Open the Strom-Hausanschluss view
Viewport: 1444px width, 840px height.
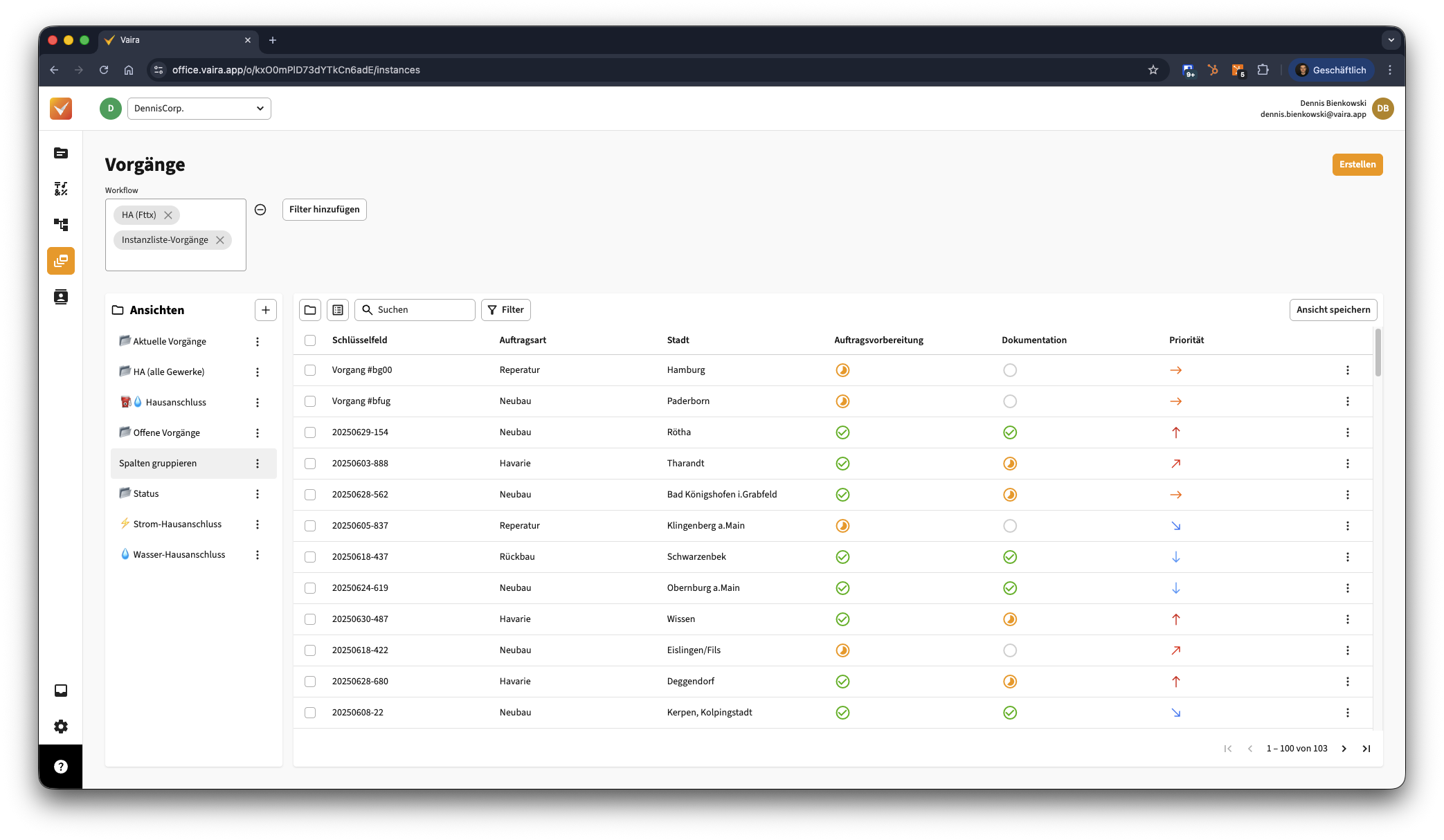[x=177, y=524]
